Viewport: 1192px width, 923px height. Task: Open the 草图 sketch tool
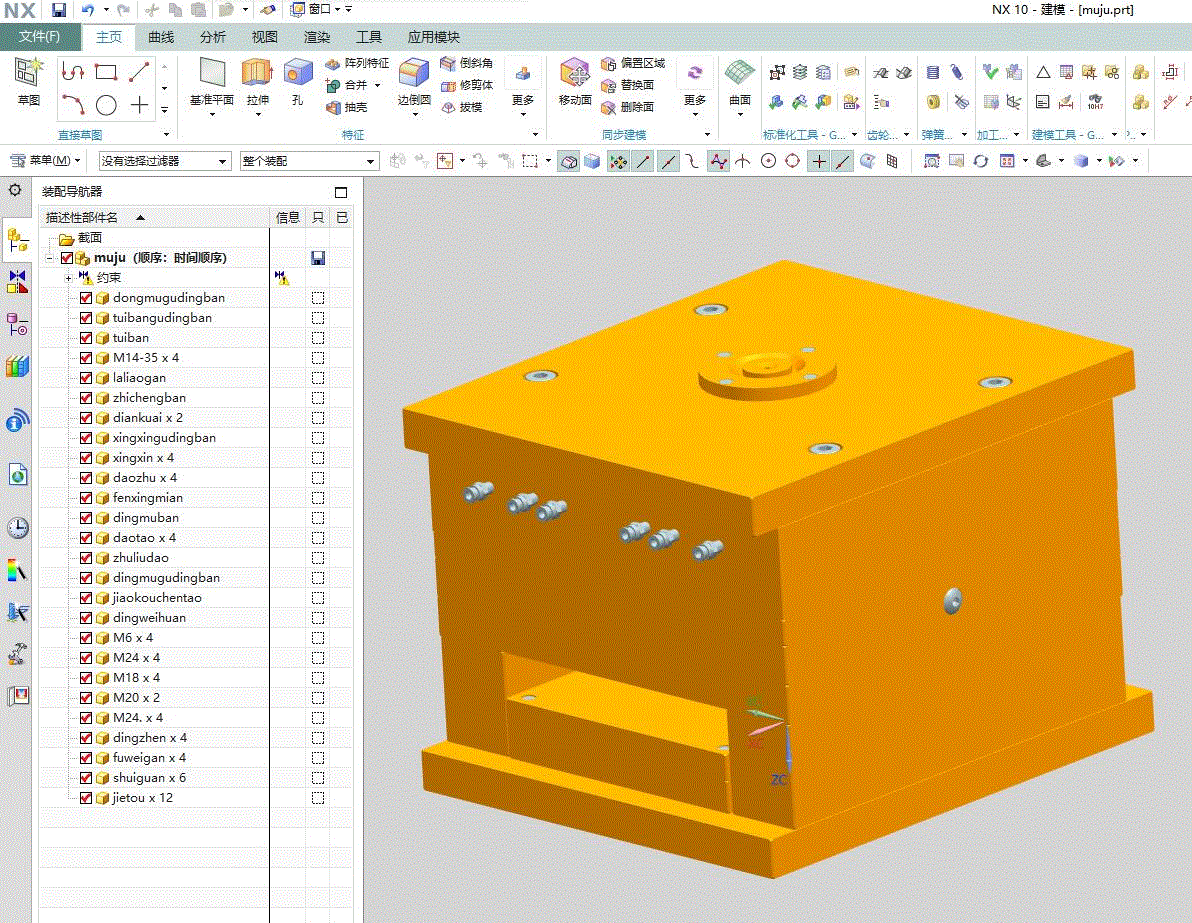tap(28, 73)
